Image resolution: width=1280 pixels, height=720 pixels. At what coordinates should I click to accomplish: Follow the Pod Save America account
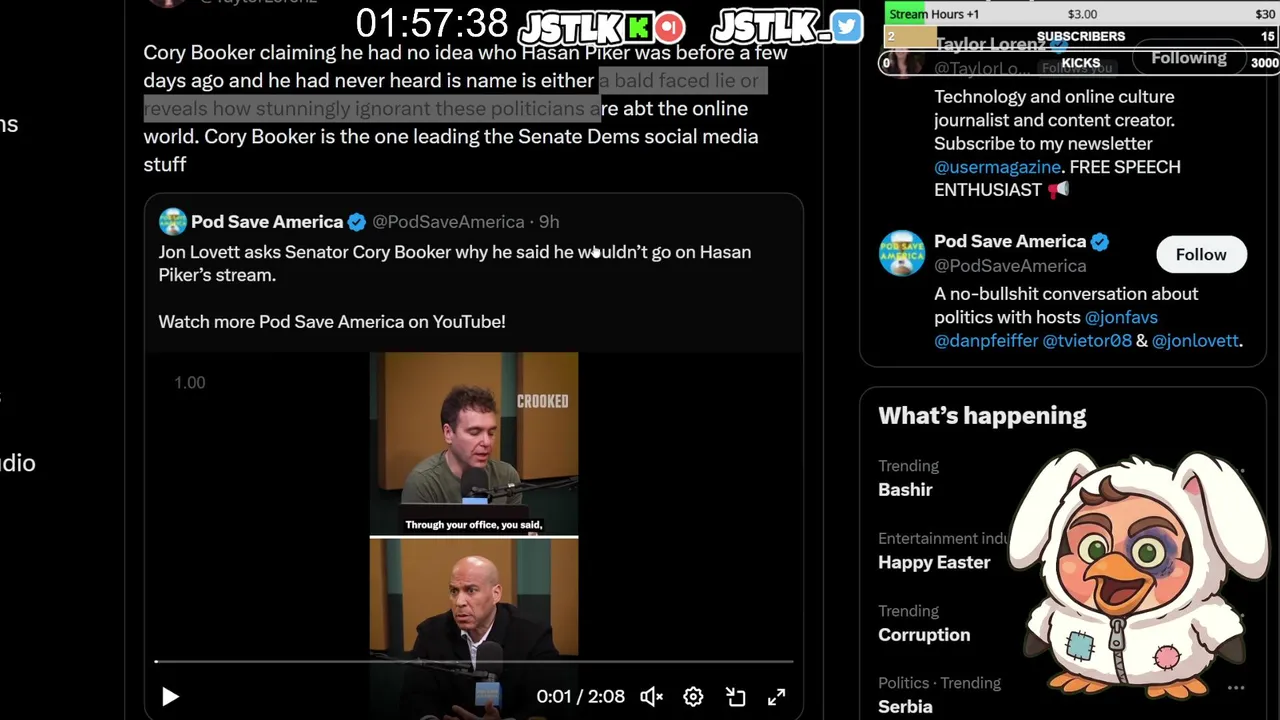click(x=1201, y=254)
